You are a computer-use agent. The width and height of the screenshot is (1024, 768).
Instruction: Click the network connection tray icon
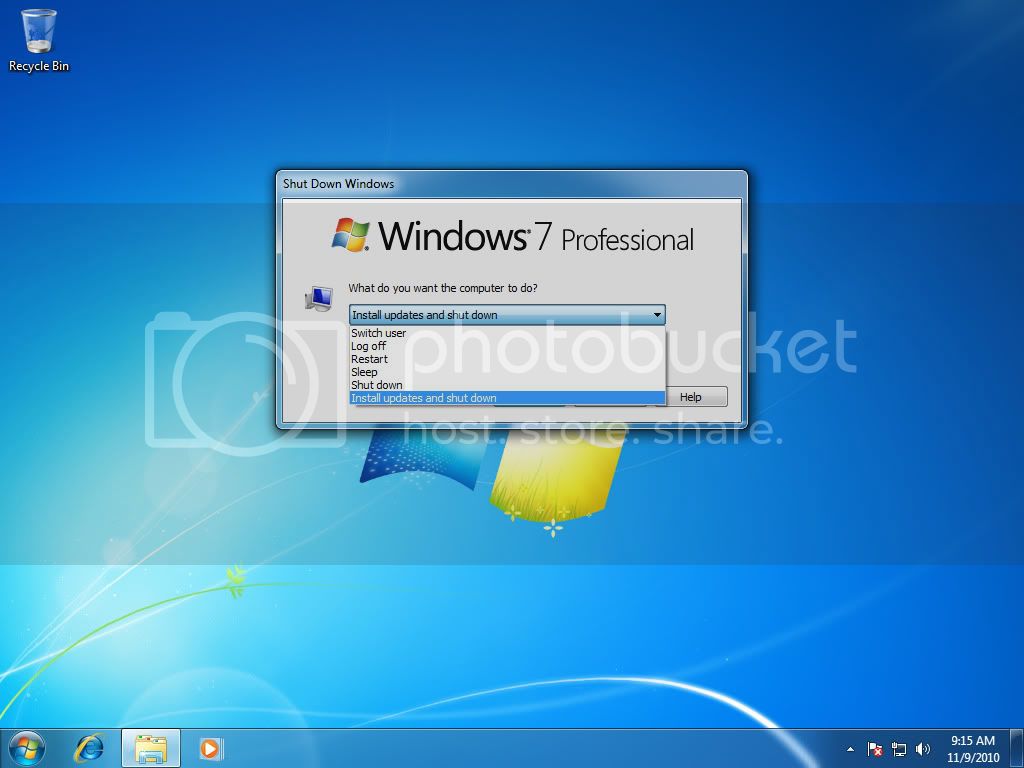coord(899,749)
